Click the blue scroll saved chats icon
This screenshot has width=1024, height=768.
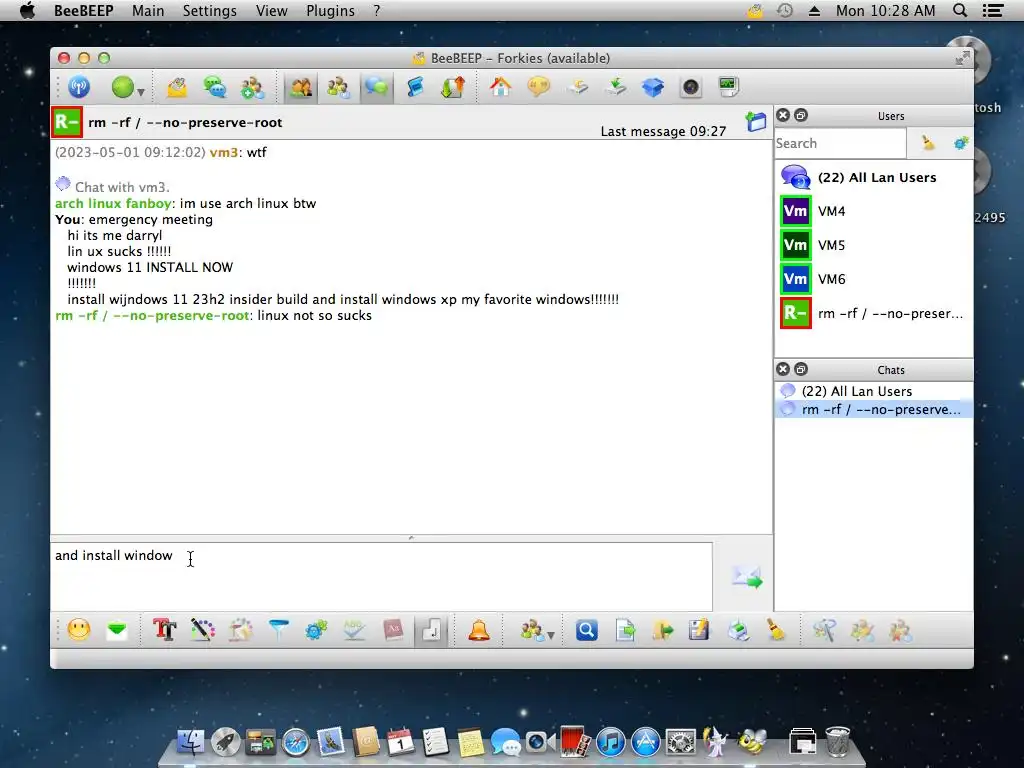(x=415, y=87)
